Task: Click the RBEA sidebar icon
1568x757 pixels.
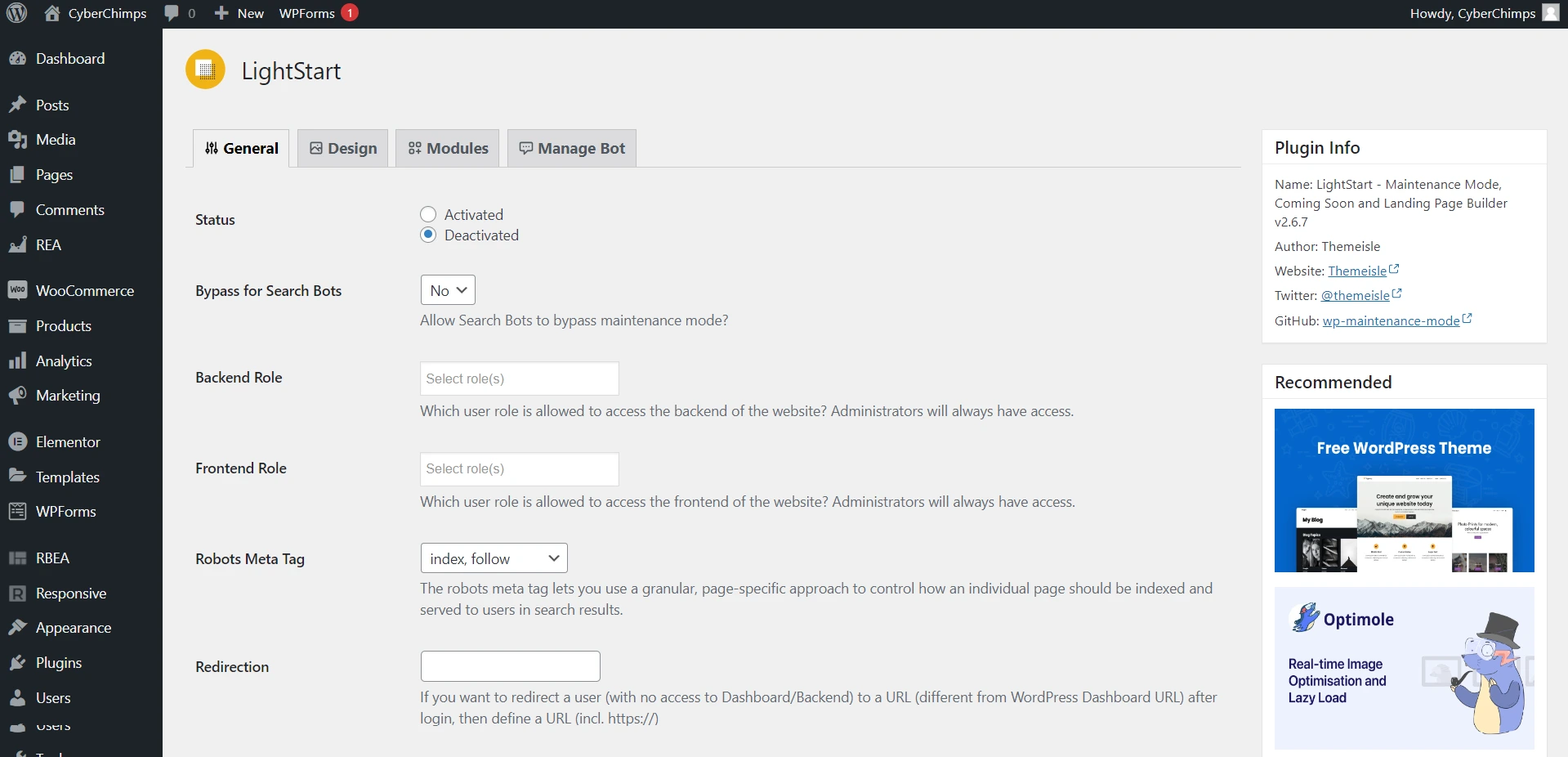Action: pos(18,558)
